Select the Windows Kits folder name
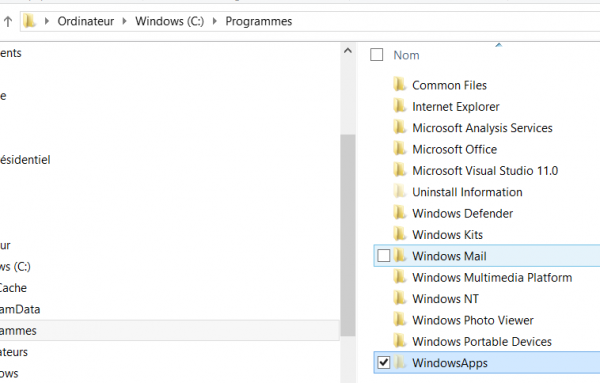This screenshot has height=383, width=600. [447, 235]
